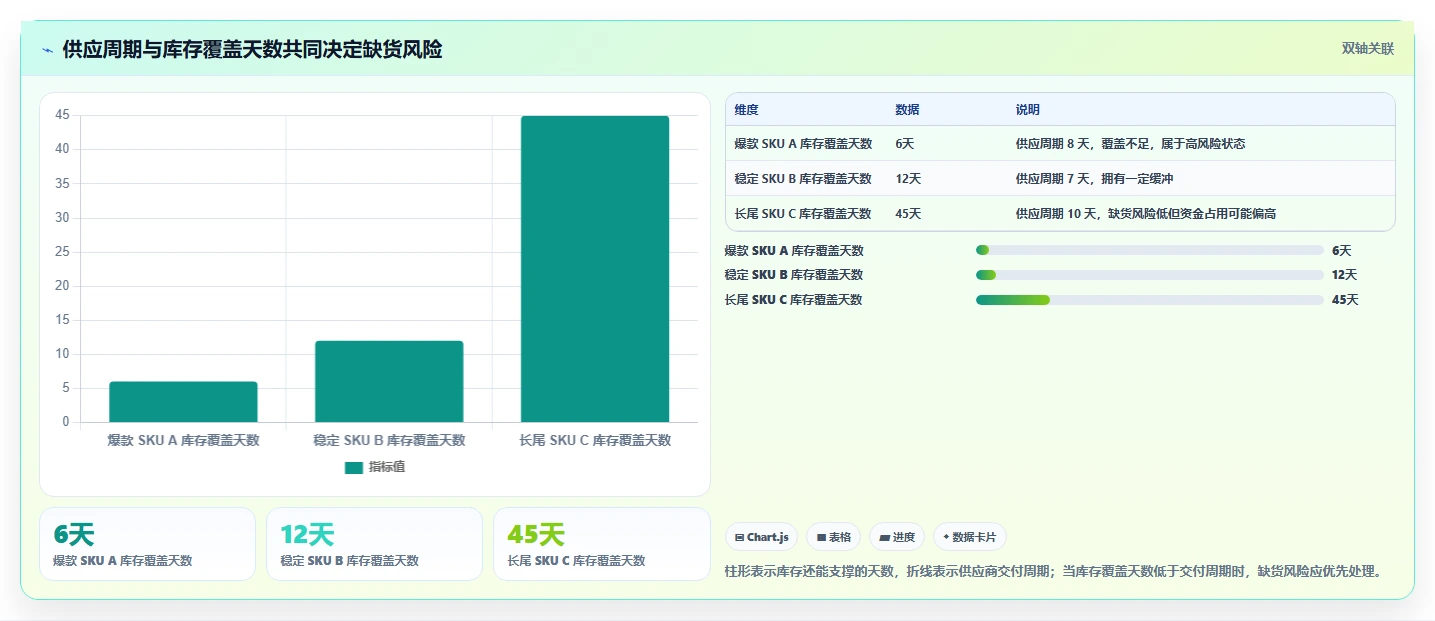Image resolution: width=1435 pixels, height=621 pixels.
Task: Click the 45天 label beside progress bar
Action: 1345,300
